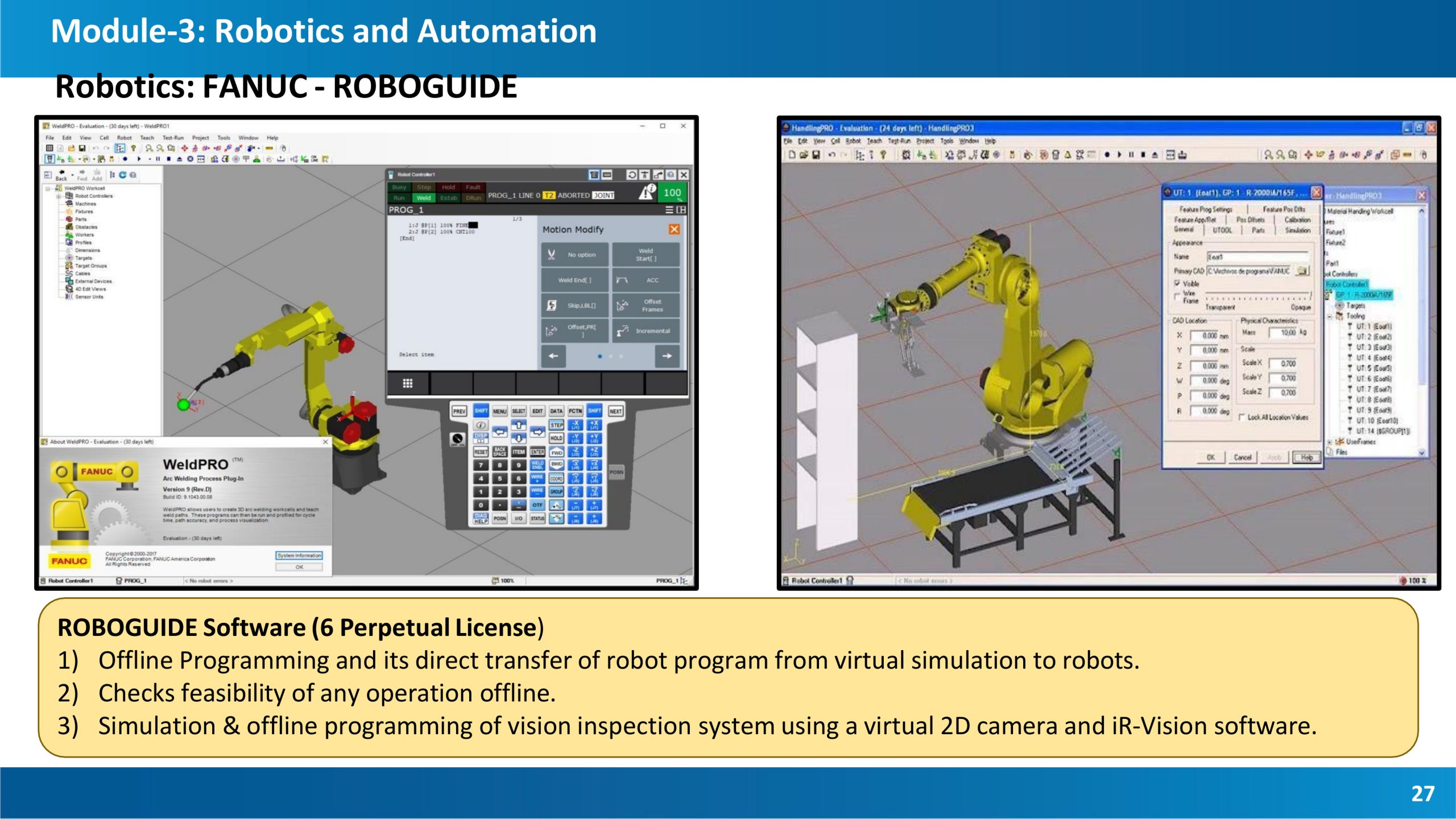Switch to the Calibration tab in the Eoat1 dialog
Viewport: 1456px width, 819px height.
coord(1297,220)
